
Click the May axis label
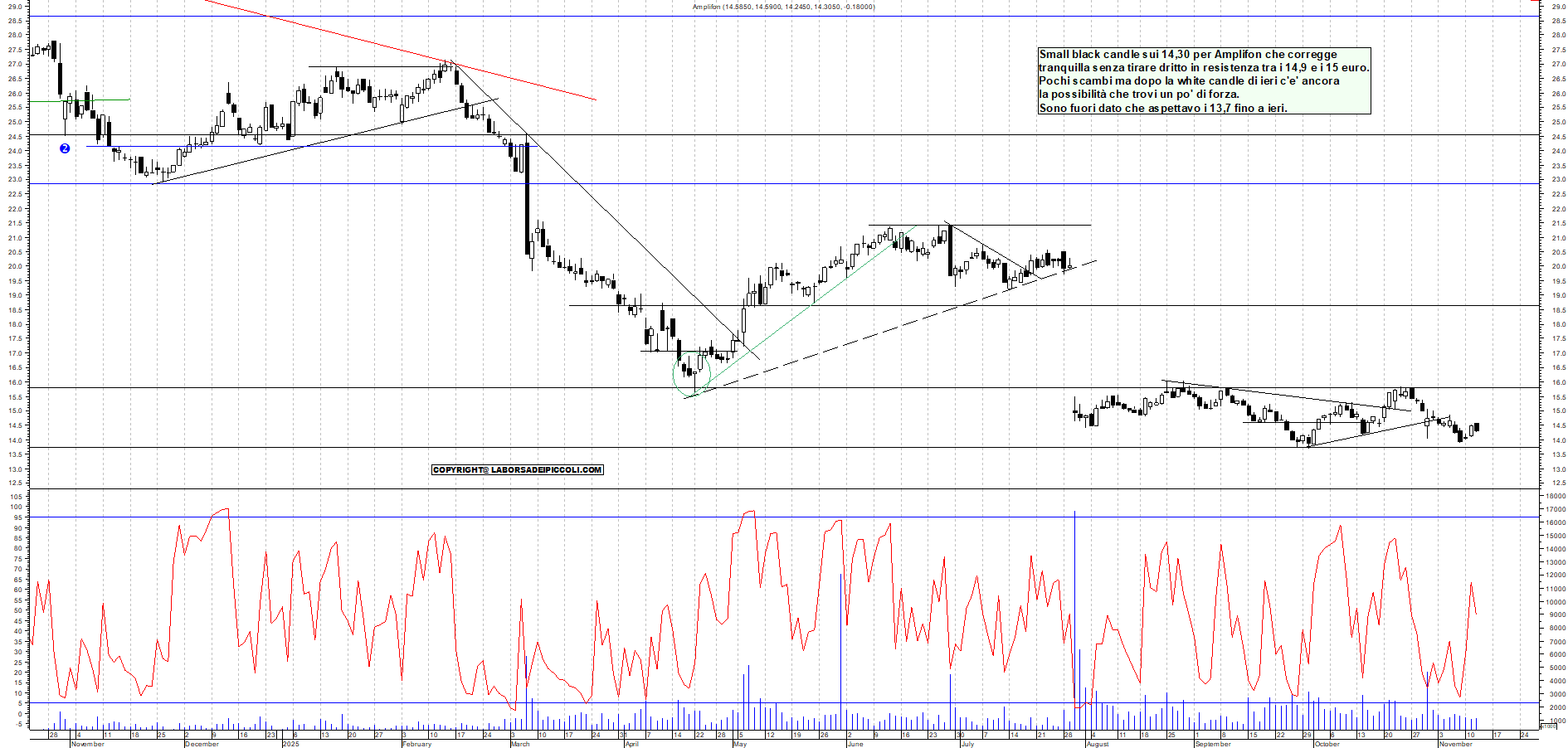741,745
